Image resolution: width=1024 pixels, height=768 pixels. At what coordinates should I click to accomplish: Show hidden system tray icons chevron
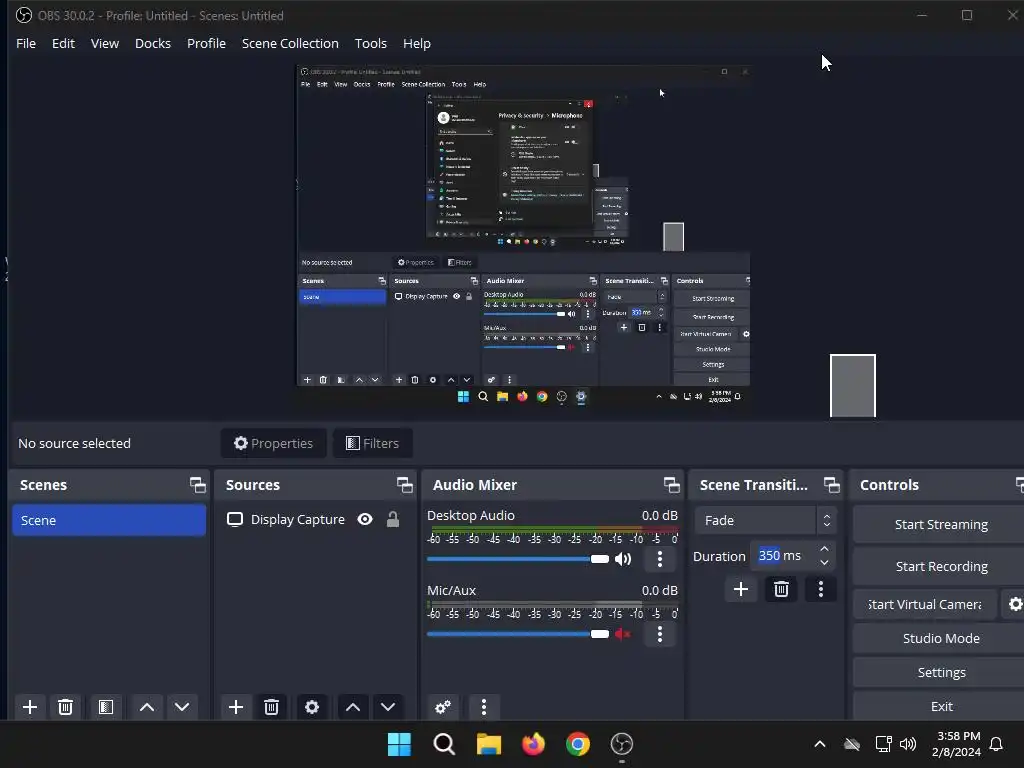(820, 744)
